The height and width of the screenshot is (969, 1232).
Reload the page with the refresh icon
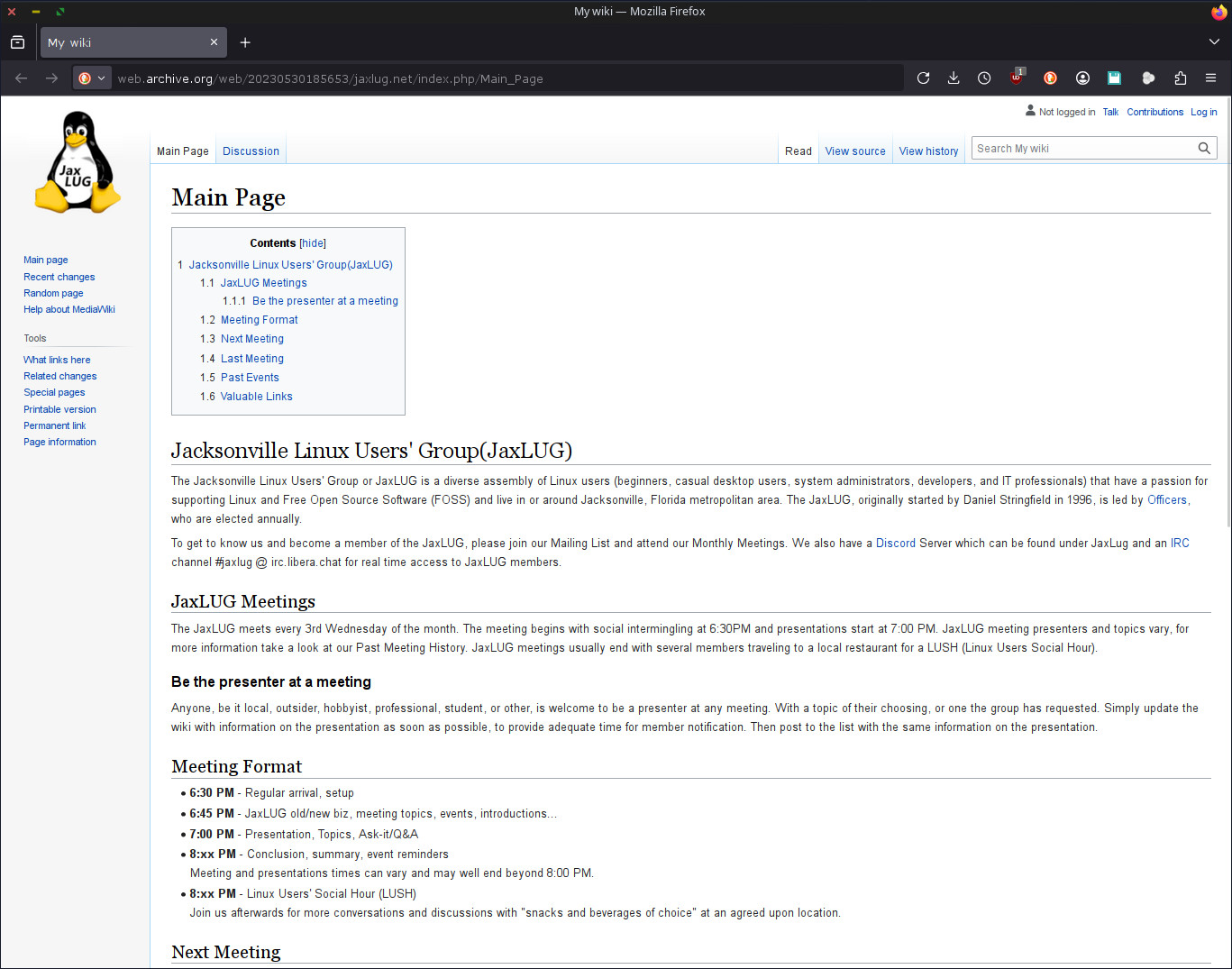(923, 78)
